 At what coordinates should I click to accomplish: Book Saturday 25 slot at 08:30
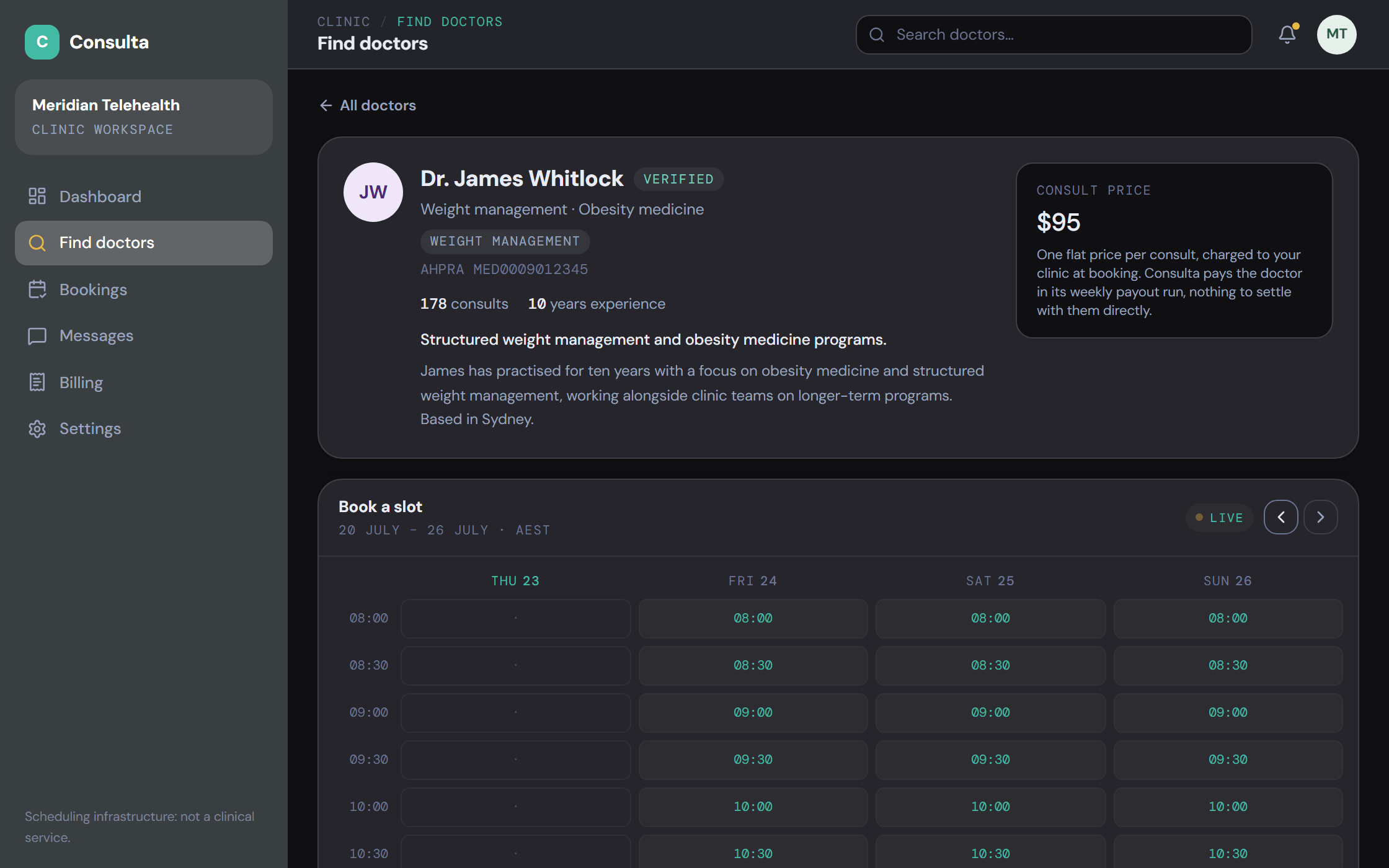click(x=990, y=666)
